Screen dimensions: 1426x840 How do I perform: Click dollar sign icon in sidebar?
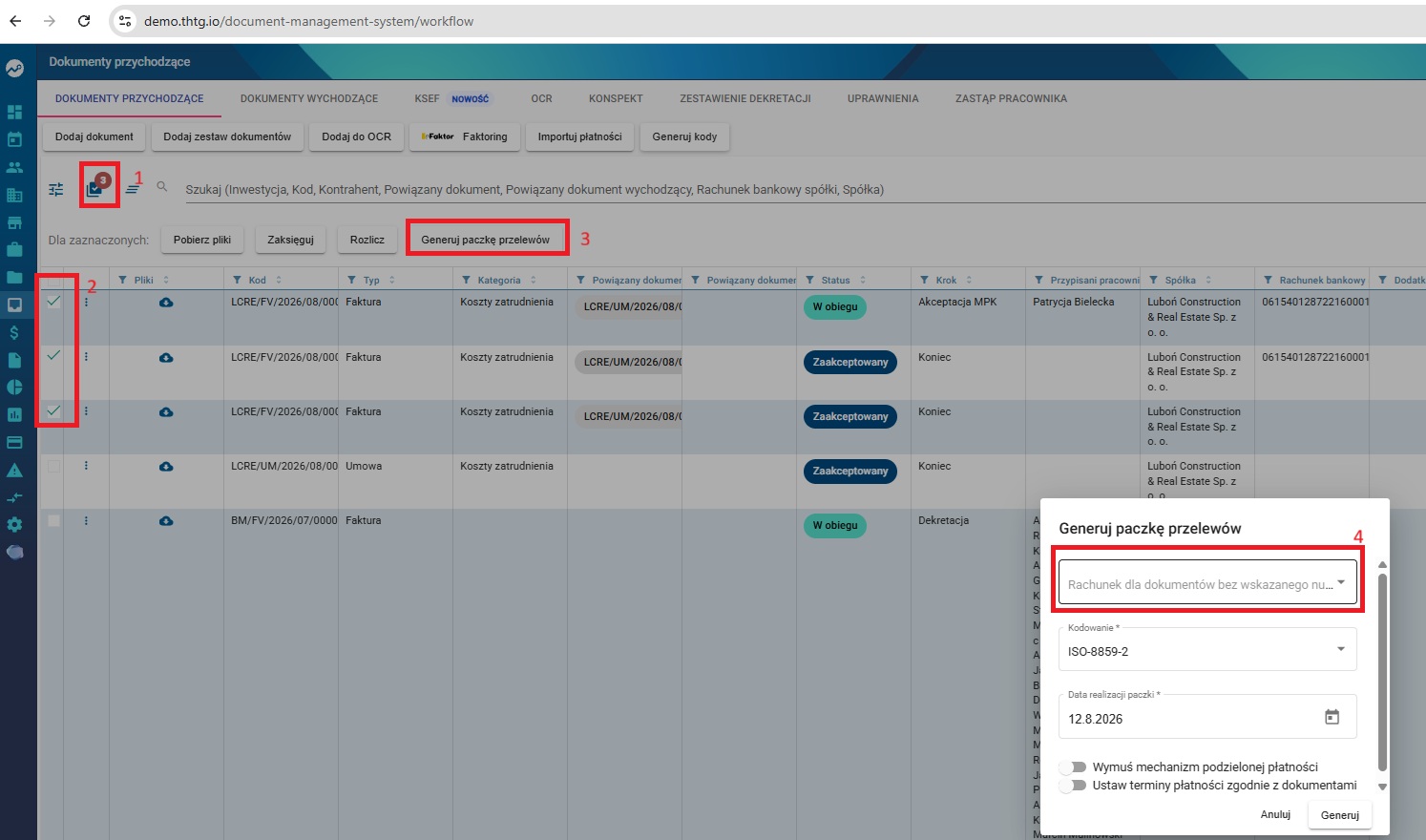coord(14,332)
